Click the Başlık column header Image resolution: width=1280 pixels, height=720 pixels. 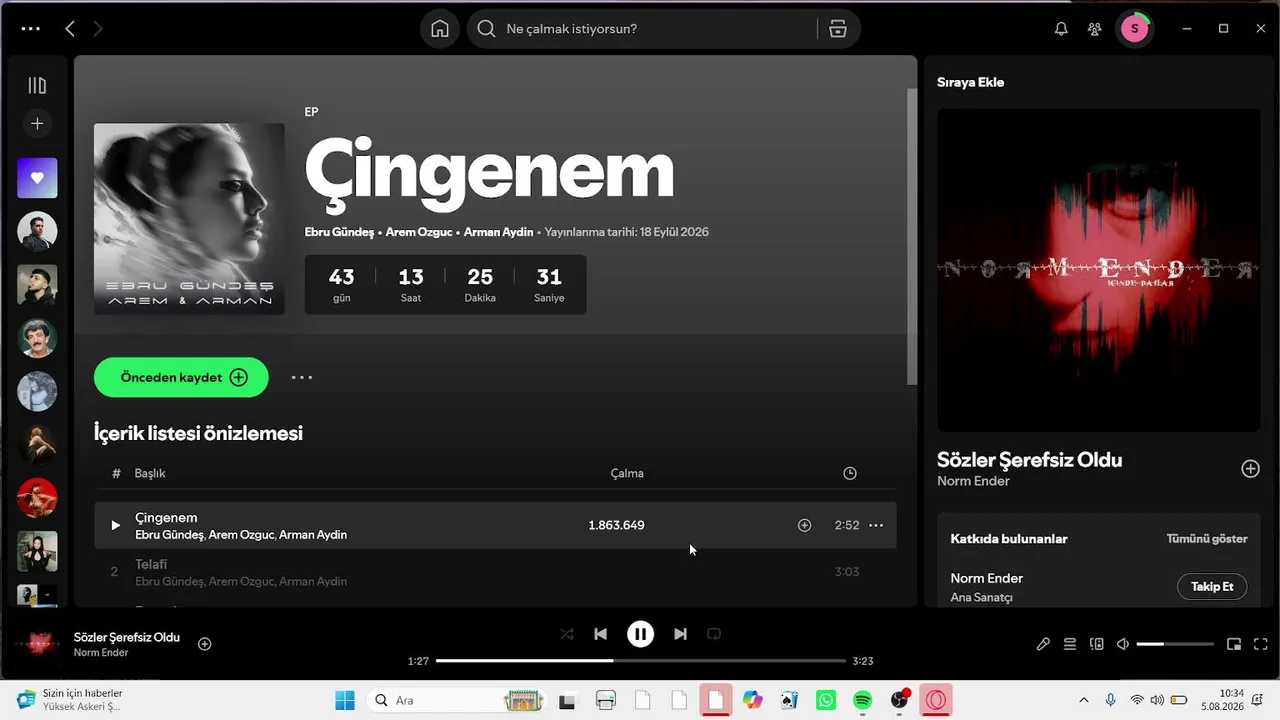pos(150,473)
